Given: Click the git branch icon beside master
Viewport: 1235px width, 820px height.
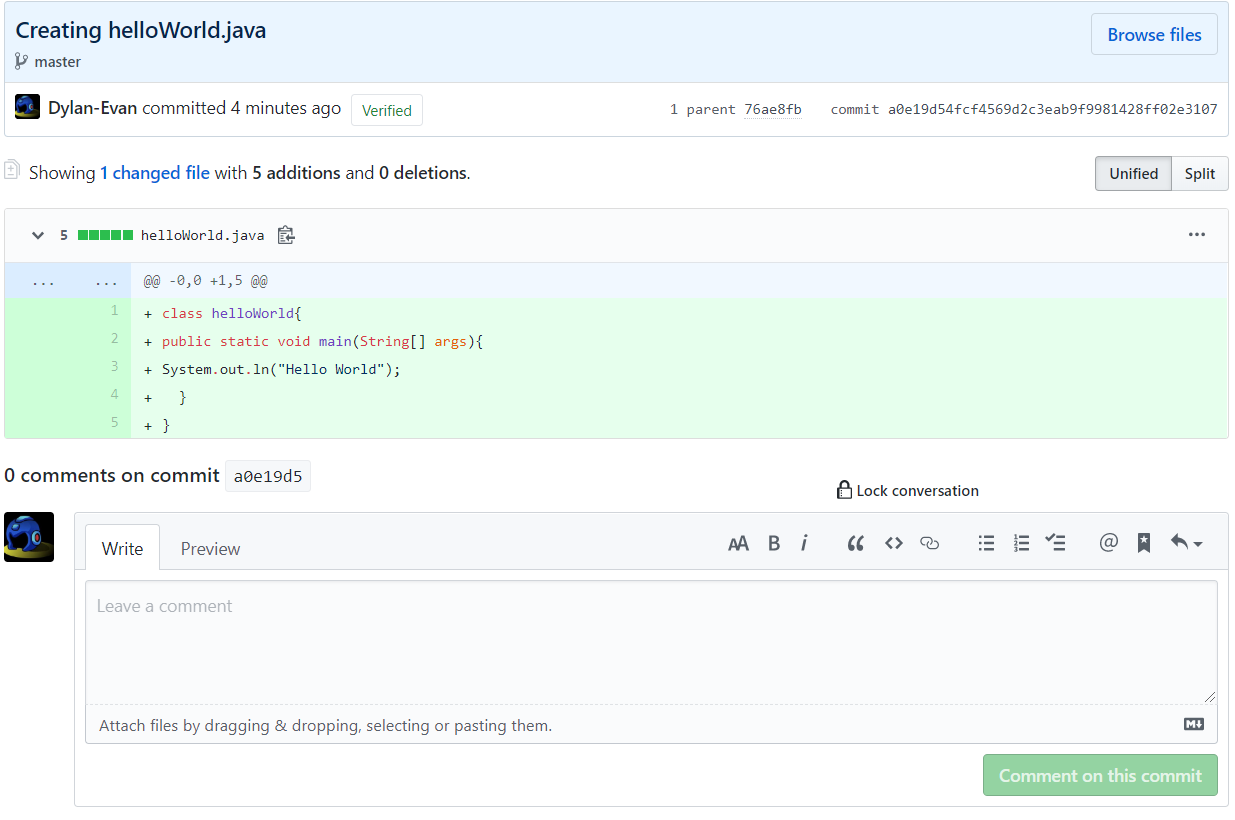Looking at the screenshot, I should (22, 62).
